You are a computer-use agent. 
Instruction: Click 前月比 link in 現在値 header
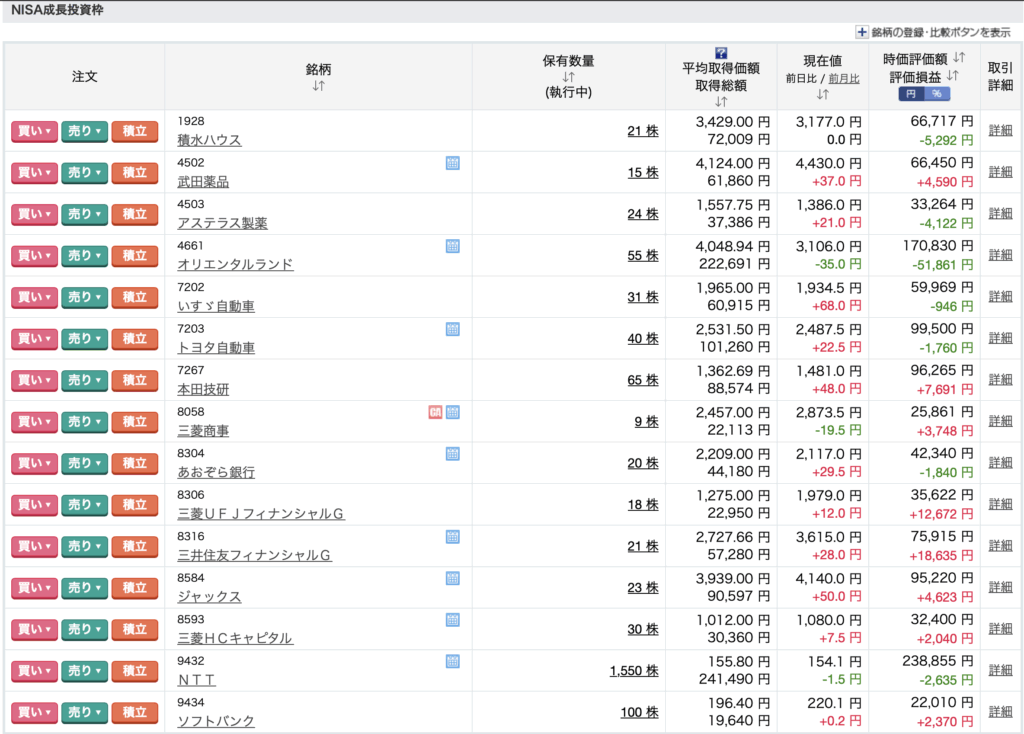844,78
